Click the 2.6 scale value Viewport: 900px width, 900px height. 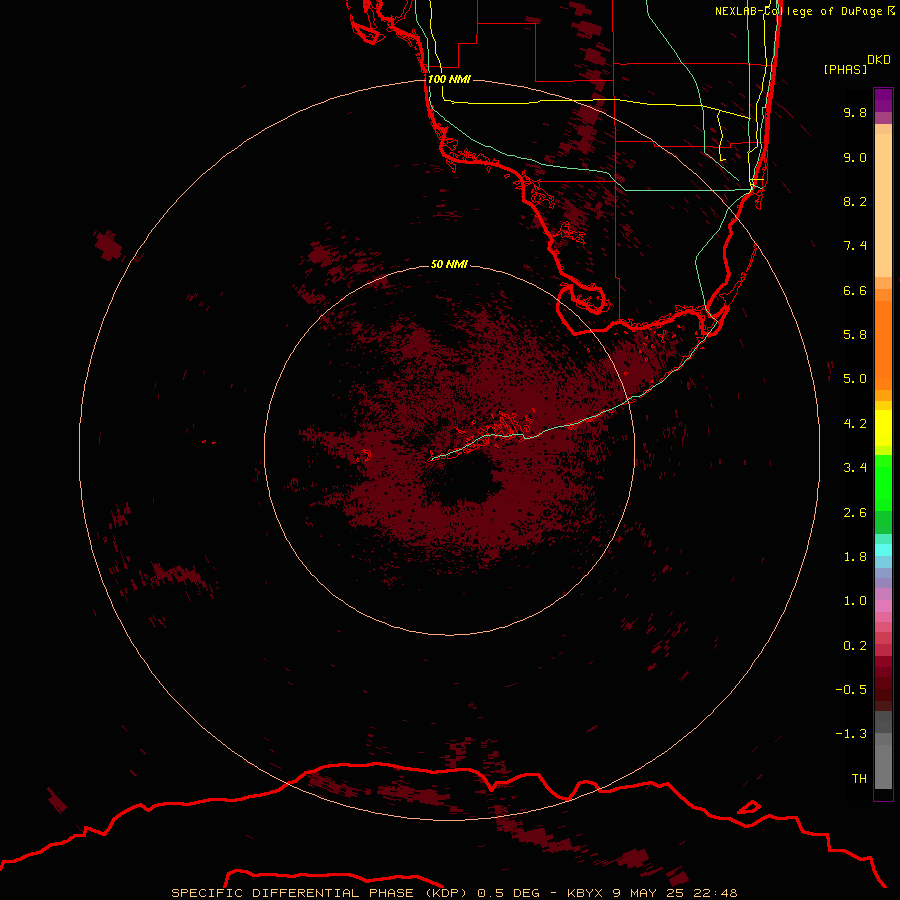(x=855, y=513)
